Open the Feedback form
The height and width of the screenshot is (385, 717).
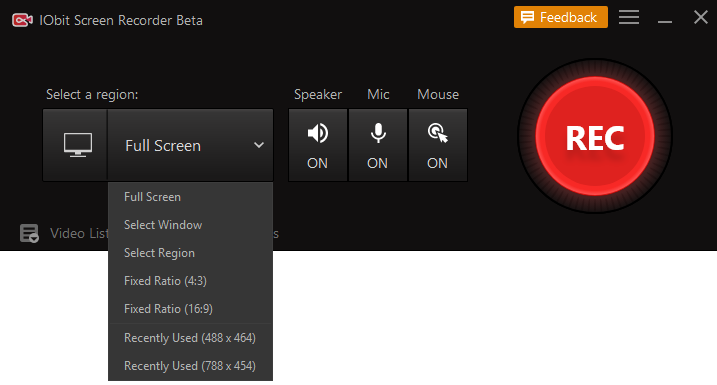(561, 17)
